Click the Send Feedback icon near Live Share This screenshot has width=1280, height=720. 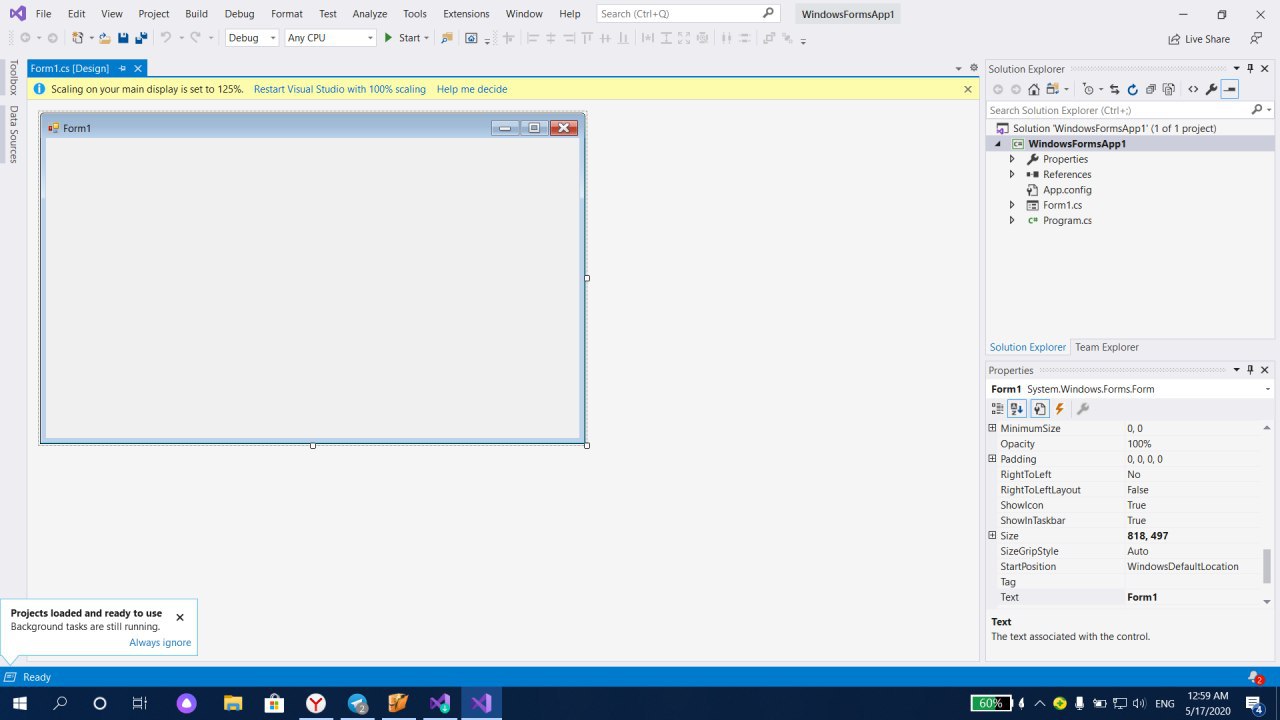coord(1256,38)
